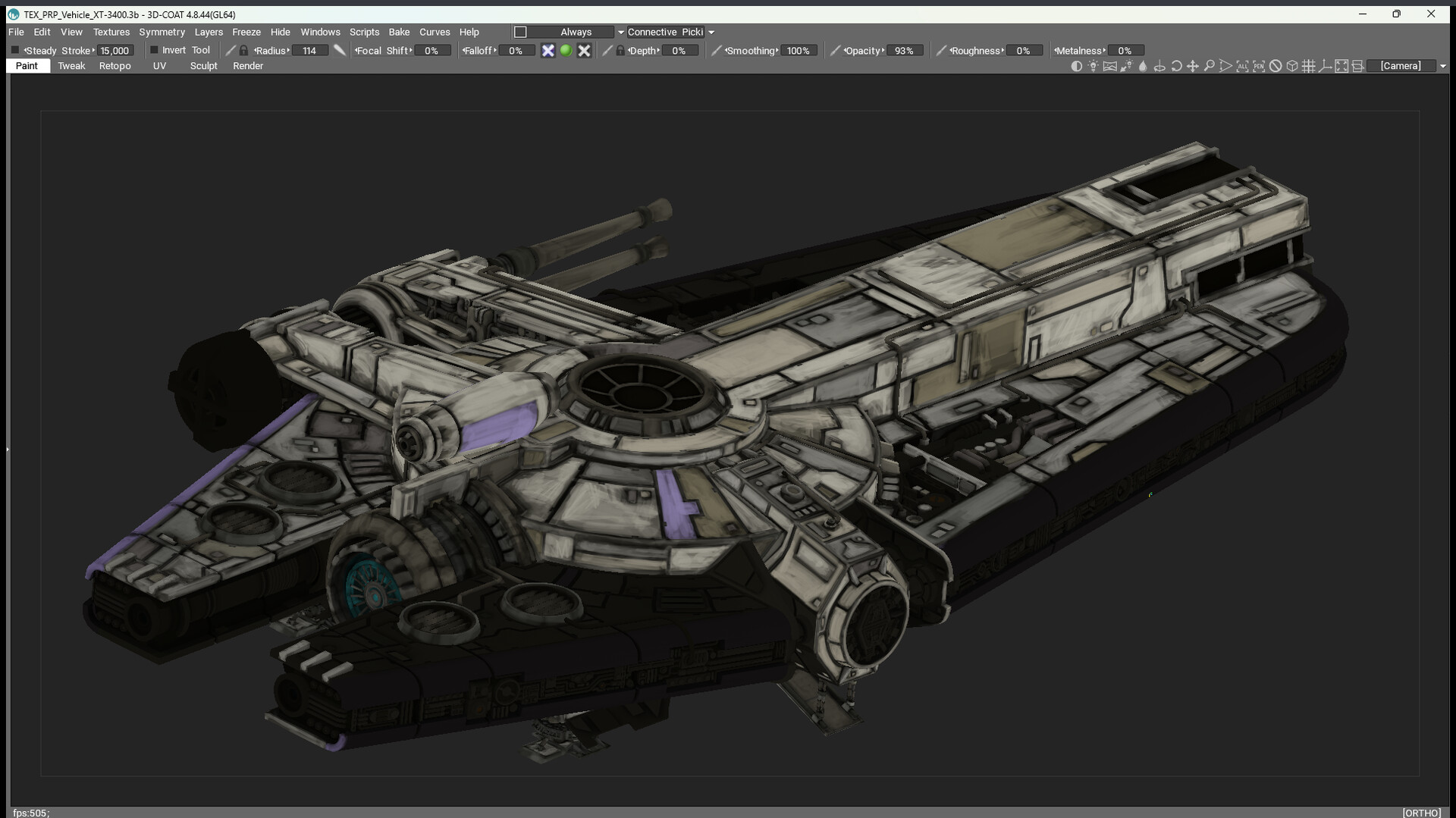This screenshot has width=1456, height=818.
Task: Enable the Steady Stroke checkbox
Action: tap(15, 50)
